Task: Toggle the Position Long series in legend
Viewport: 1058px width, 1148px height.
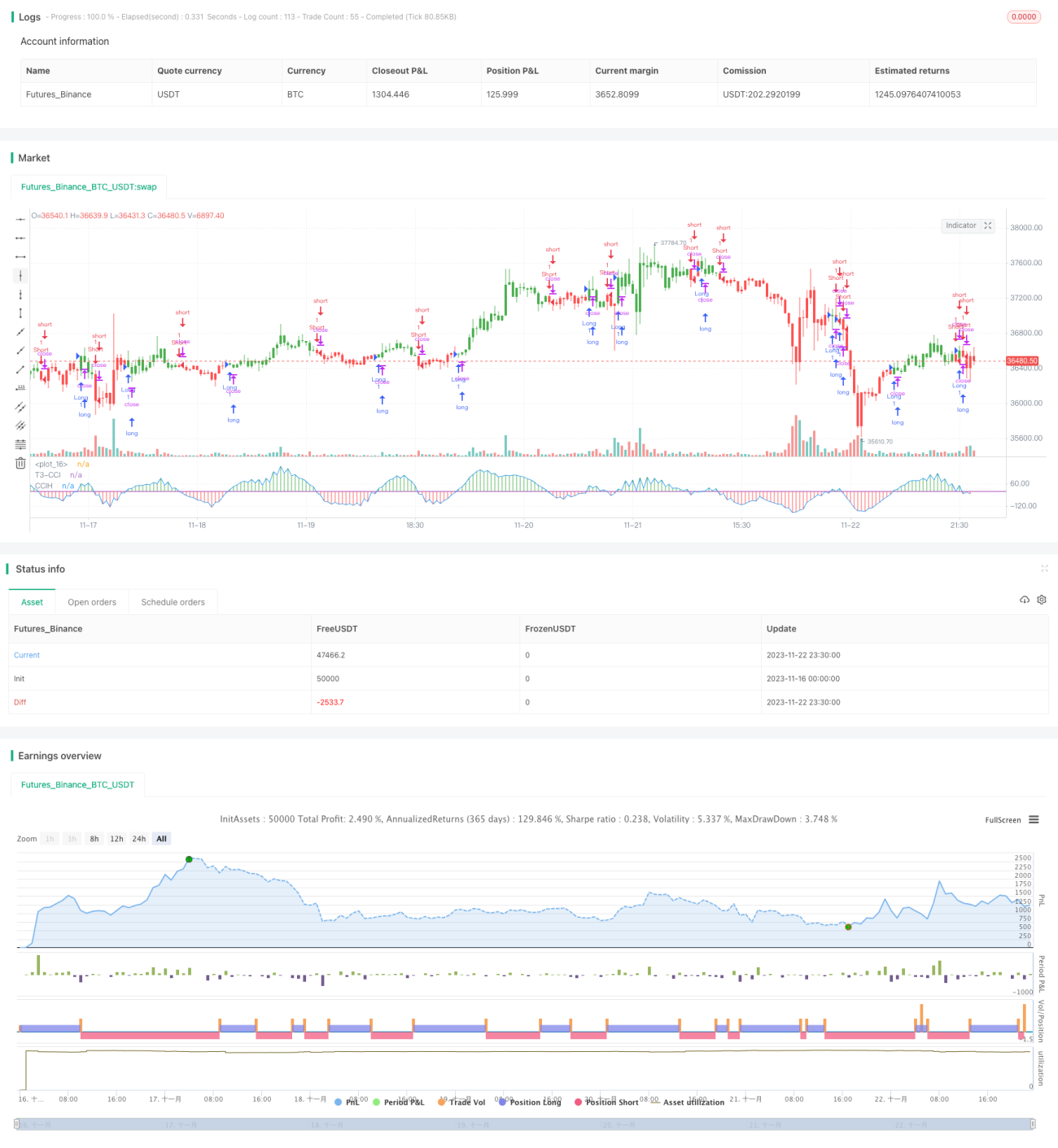Action: (530, 1102)
